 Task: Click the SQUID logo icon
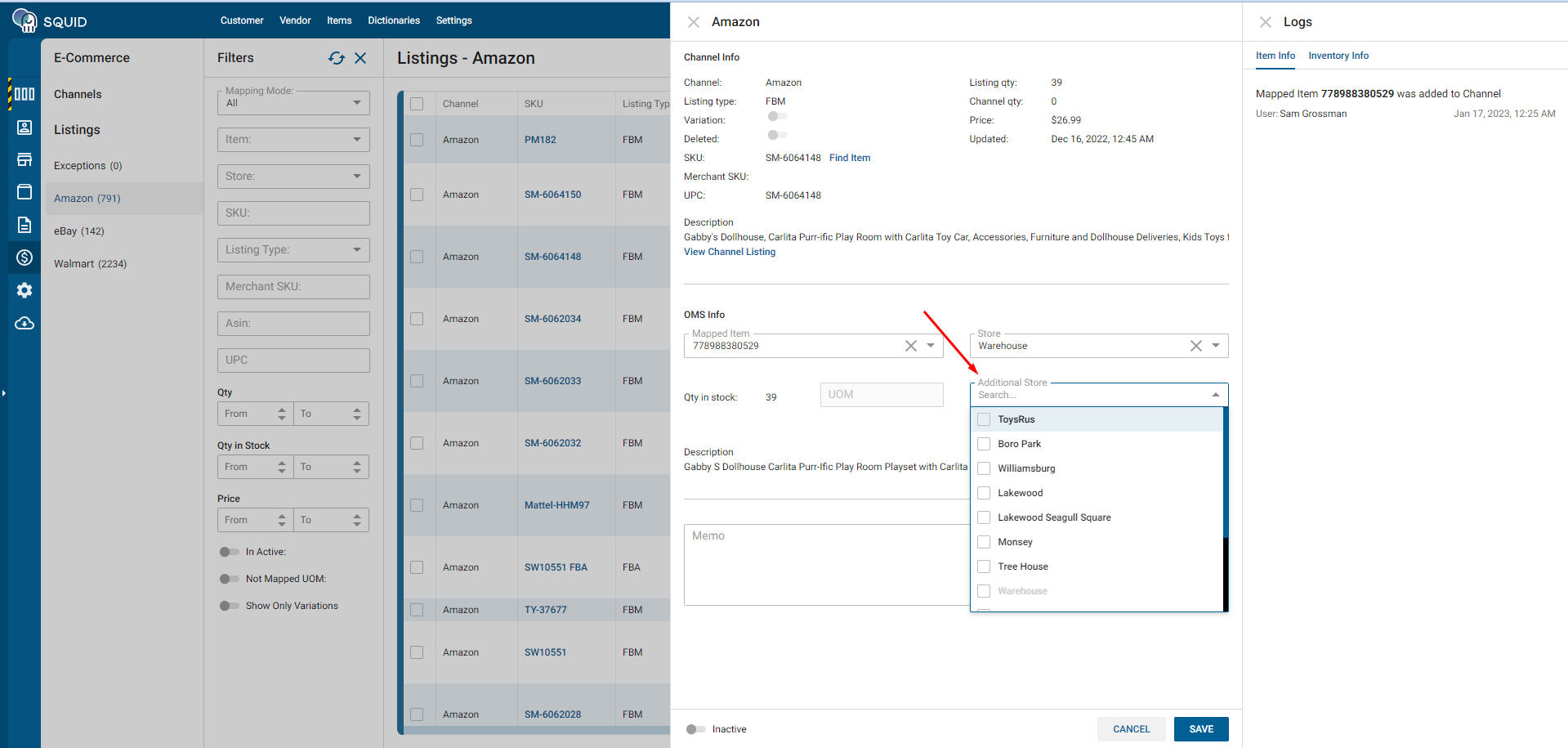click(x=25, y=20)
